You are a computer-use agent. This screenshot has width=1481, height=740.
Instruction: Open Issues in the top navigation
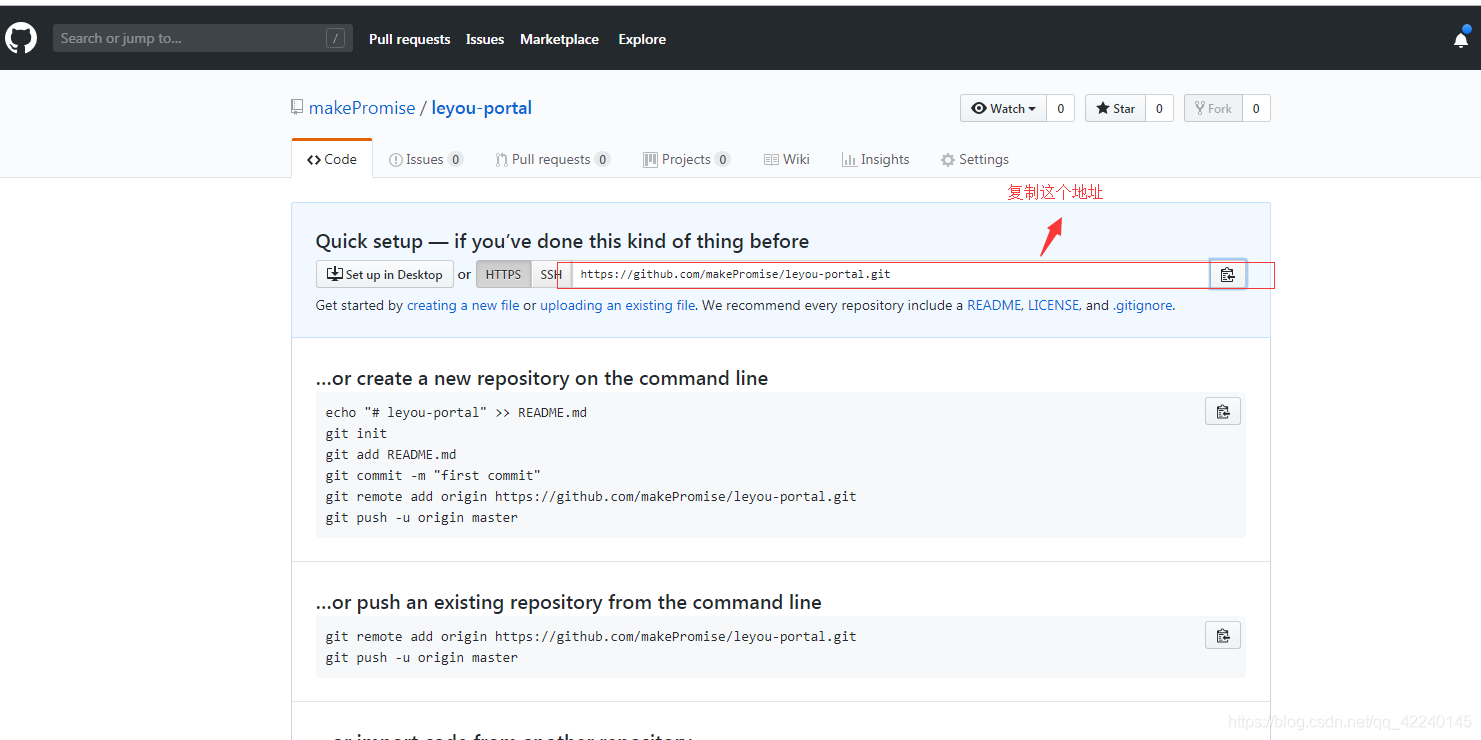coord(485,39)
